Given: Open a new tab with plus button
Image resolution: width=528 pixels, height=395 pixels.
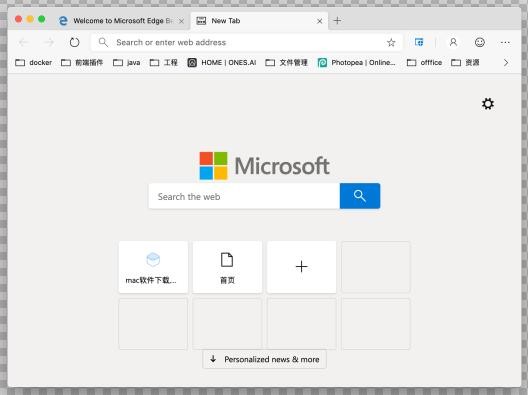Looking at the screenshot, I should click(337, 21).
